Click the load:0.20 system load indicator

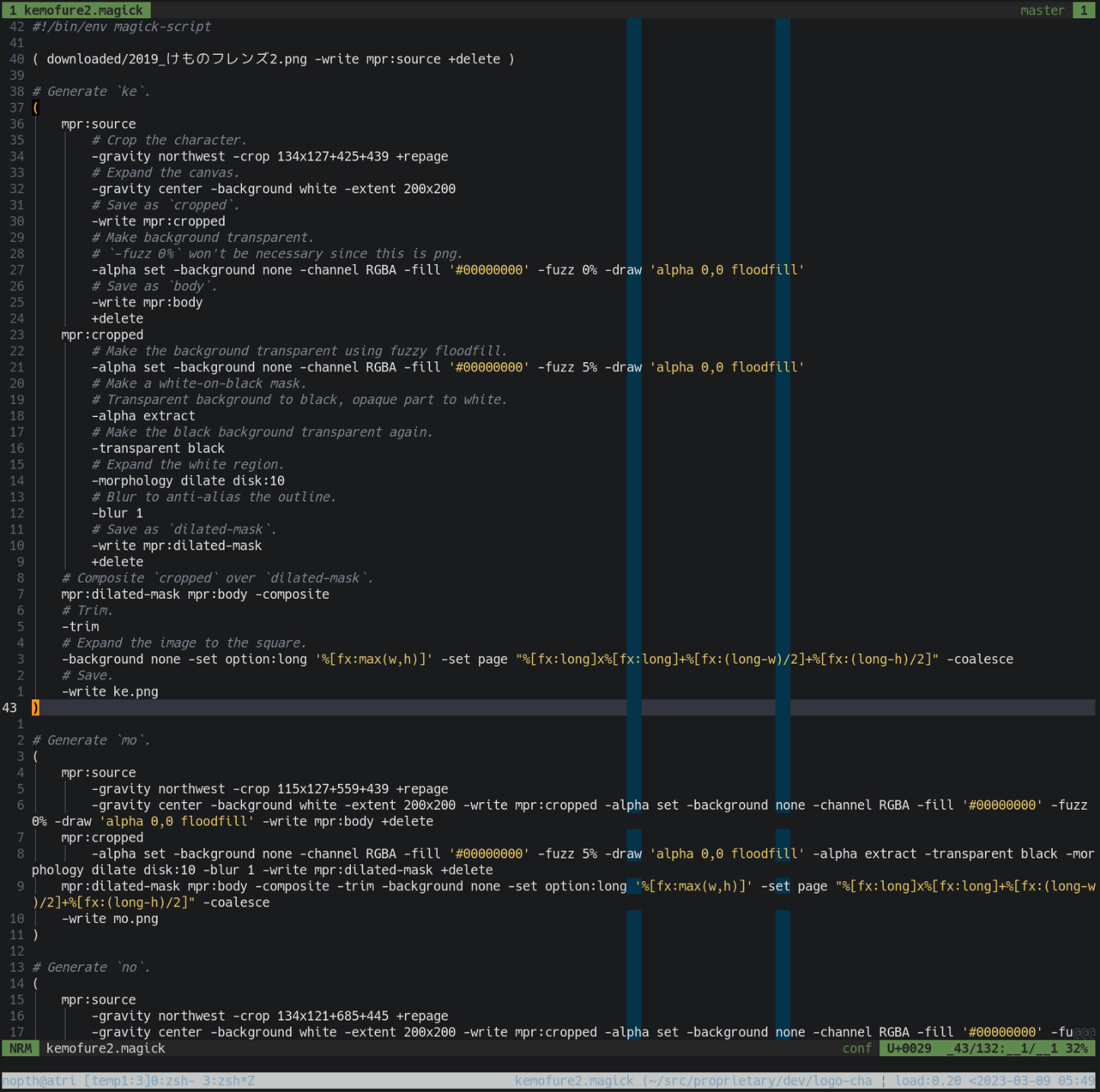point(927,1081)
